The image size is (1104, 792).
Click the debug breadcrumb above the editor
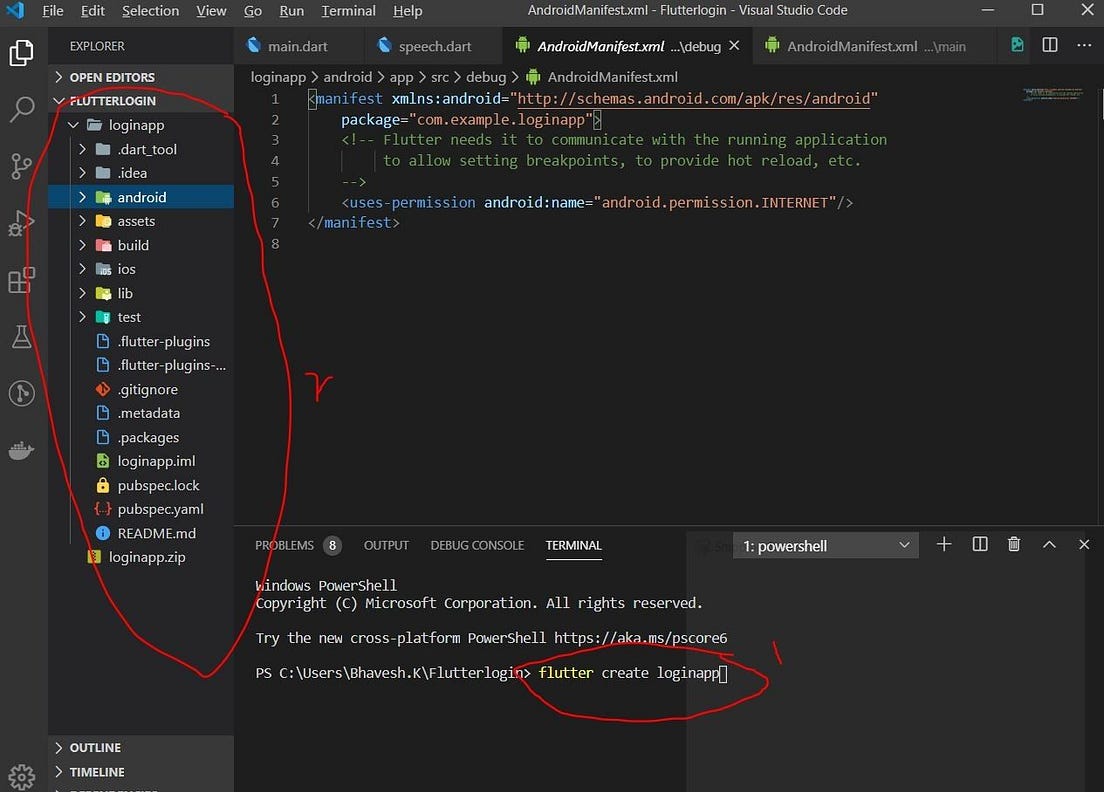tap(486, 76)
